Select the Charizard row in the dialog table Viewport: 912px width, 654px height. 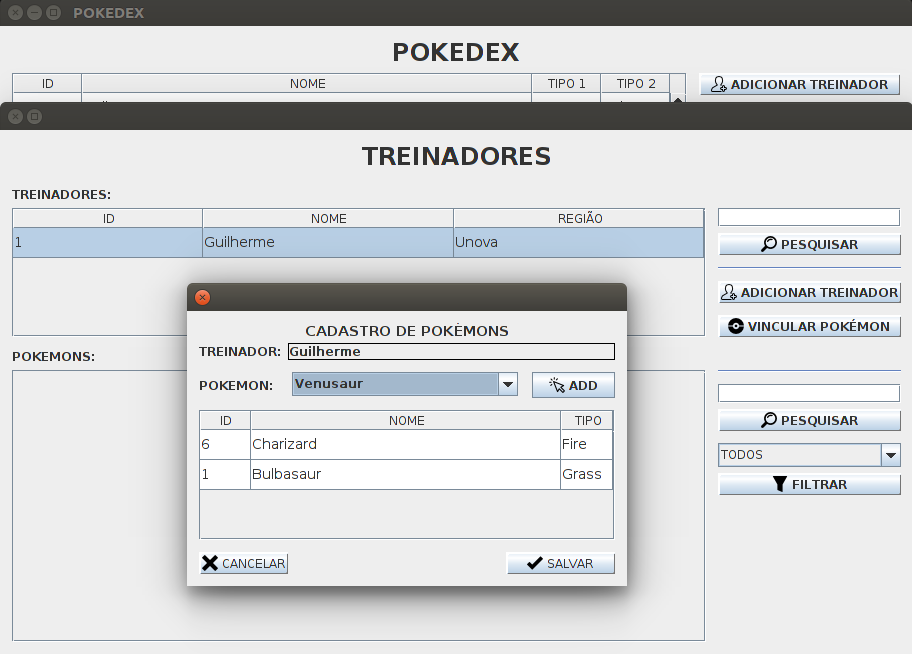[x=405, y=444]
